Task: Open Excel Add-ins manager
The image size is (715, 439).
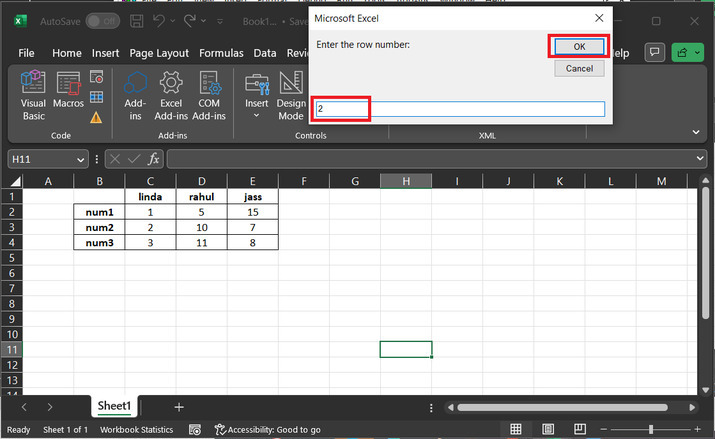Action: coord(171,96)
